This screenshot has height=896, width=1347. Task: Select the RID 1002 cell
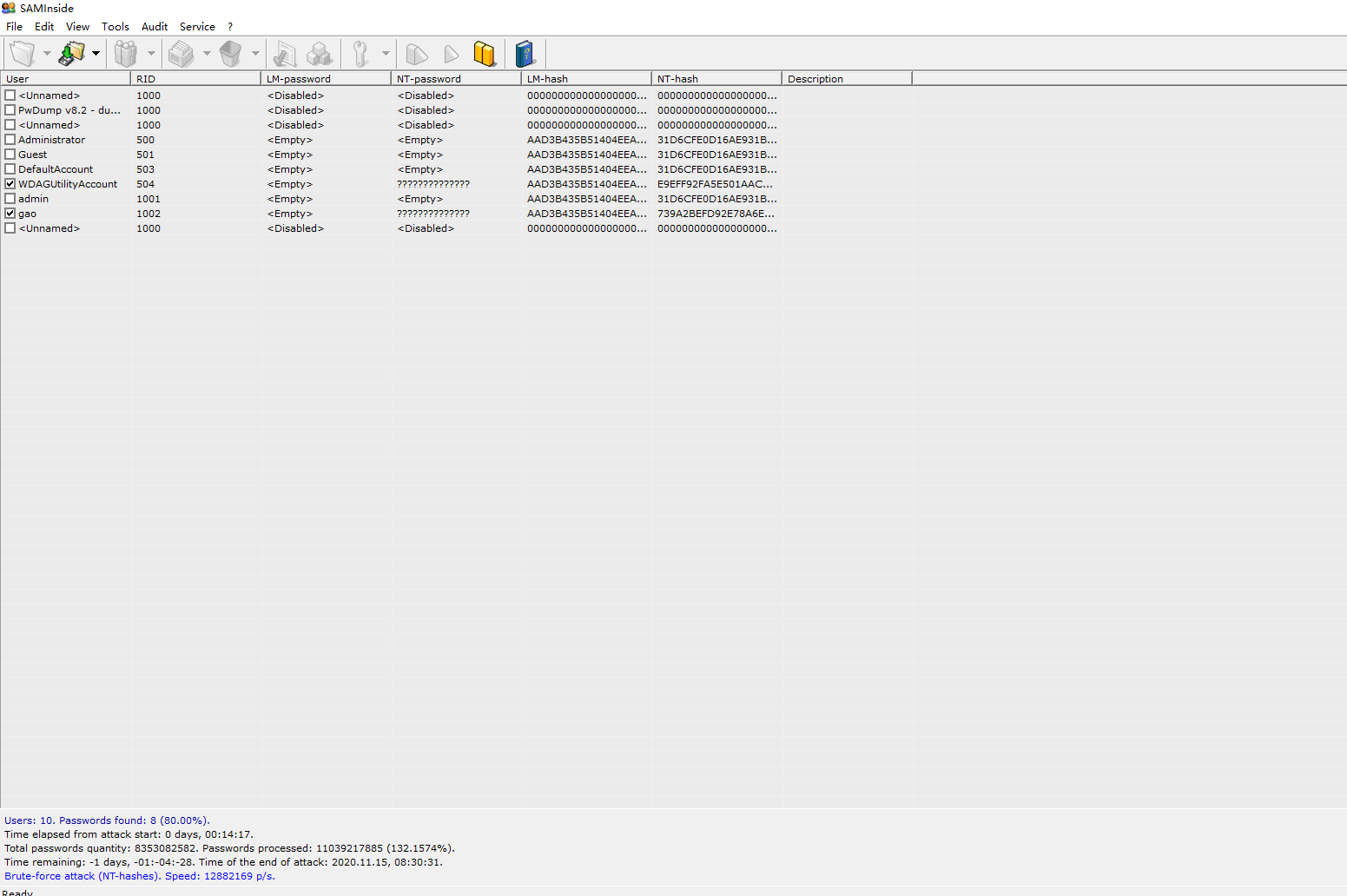pyautogui.click(x=149, y=214)
